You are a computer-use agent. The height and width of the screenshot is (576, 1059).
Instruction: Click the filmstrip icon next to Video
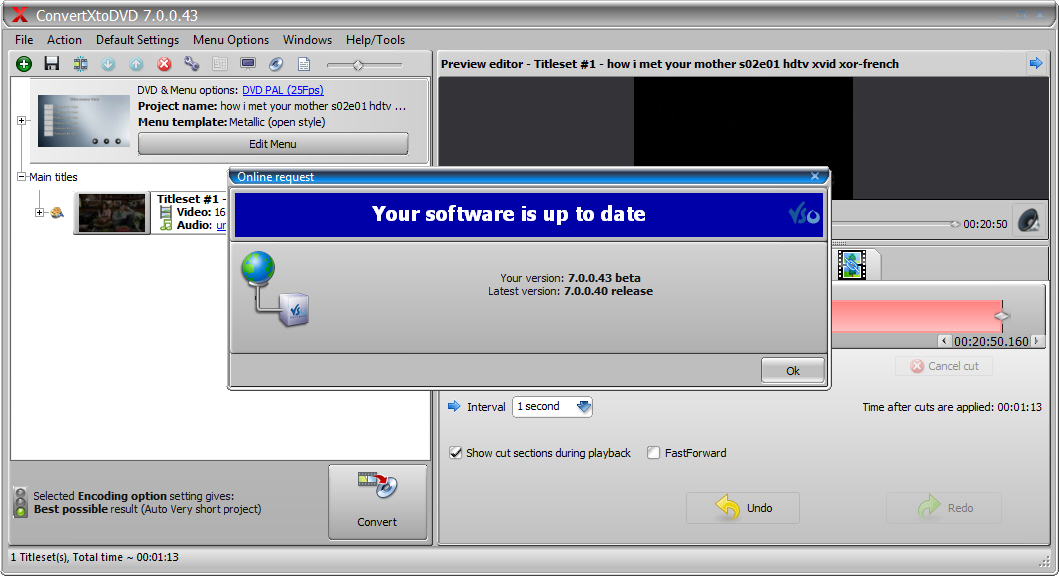click(165, 212)
